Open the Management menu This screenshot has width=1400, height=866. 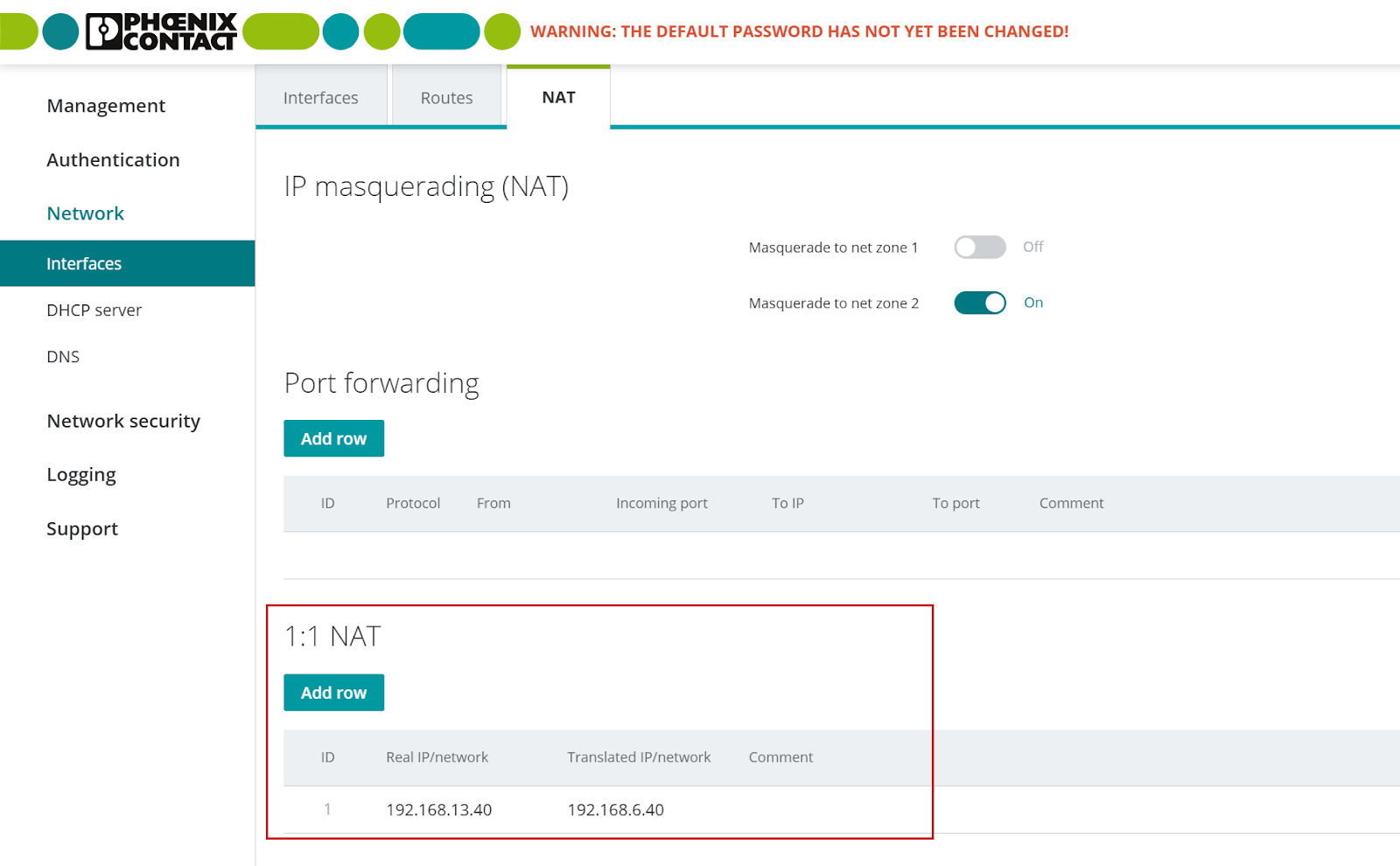pyautogui.click(x=106, y=106)
